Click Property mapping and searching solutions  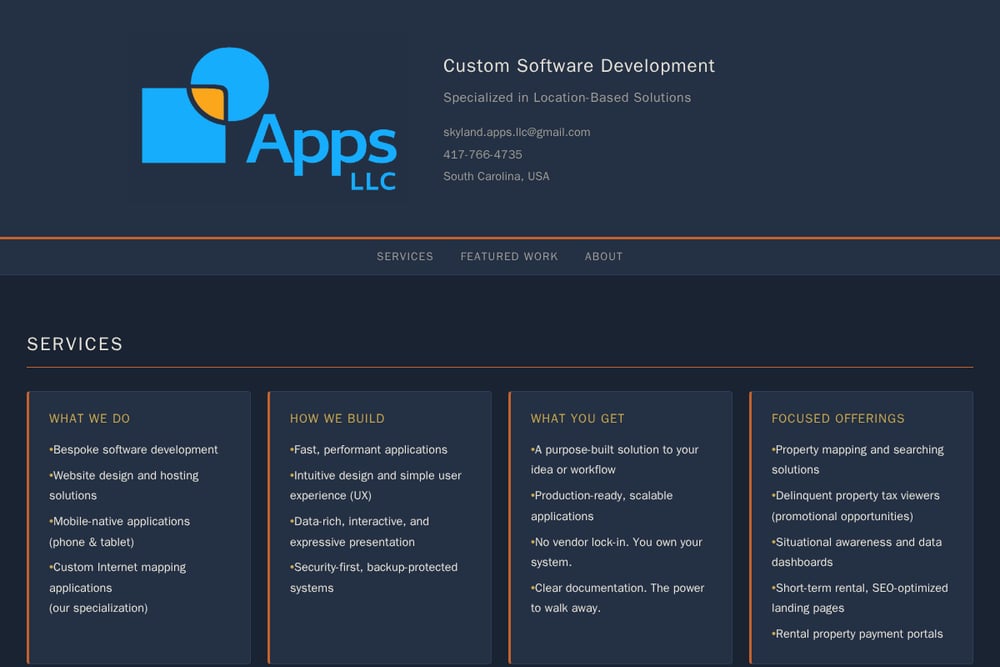pyautogui.click(x=857, y=459)
